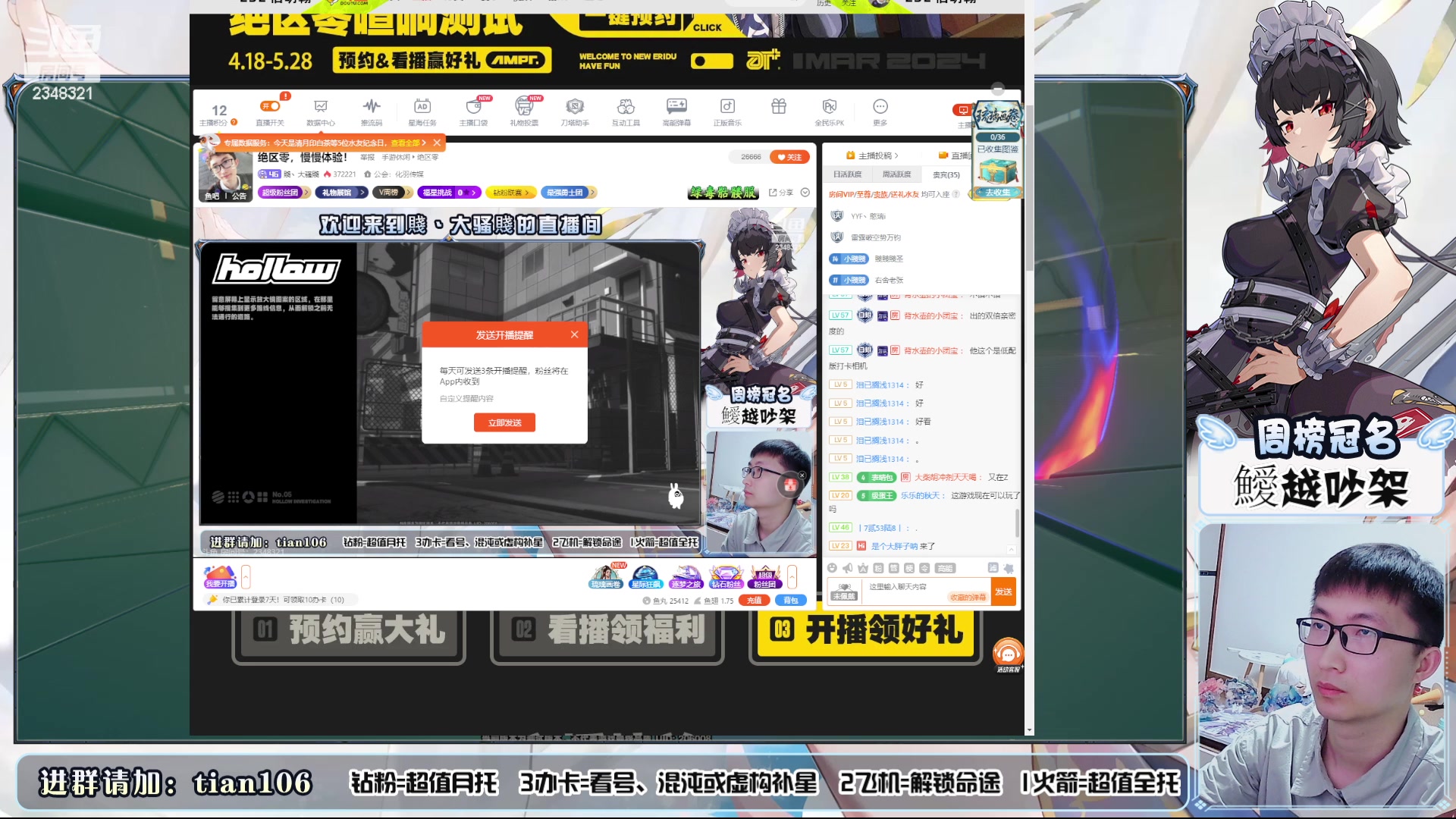Click streamer avatar thumbnail
The width and height of the screenshot is (1456, 819).
(x=225, y=170)
